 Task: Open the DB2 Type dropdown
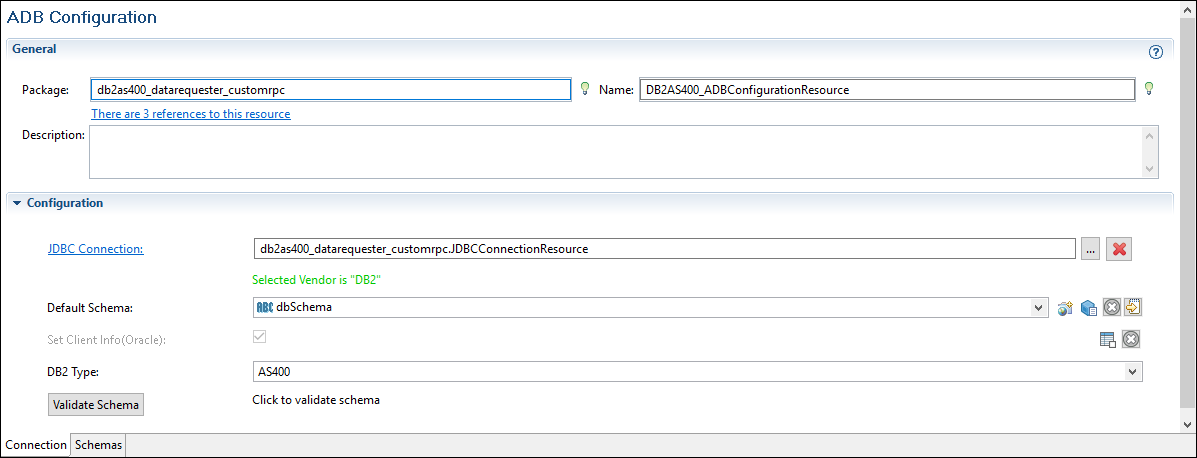1132,371
